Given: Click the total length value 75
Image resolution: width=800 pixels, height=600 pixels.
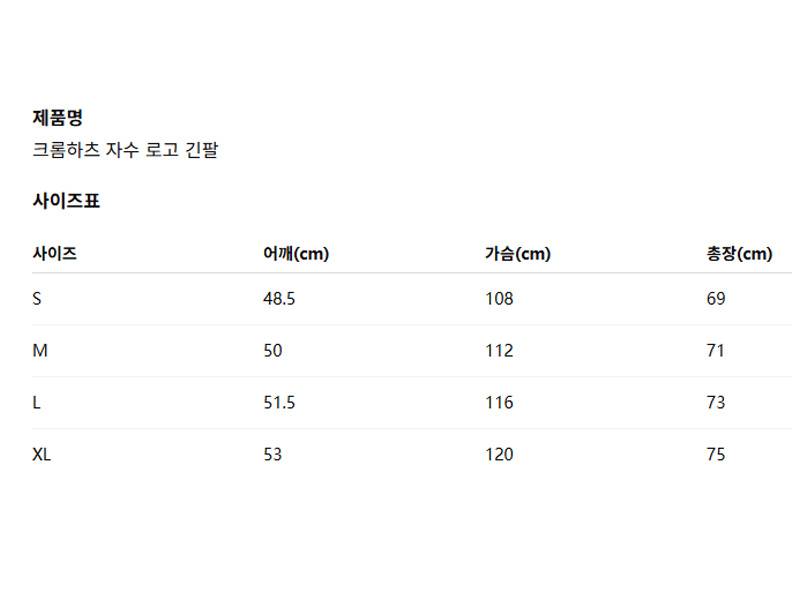Looking at the screenshot, I should [x=715, y=455].
